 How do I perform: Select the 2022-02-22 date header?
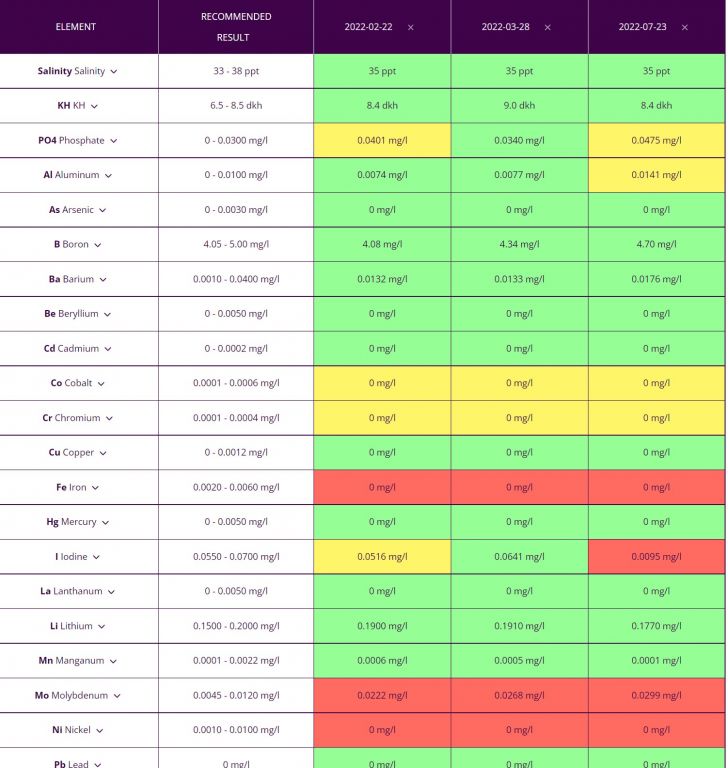click(x=370, y=27)
